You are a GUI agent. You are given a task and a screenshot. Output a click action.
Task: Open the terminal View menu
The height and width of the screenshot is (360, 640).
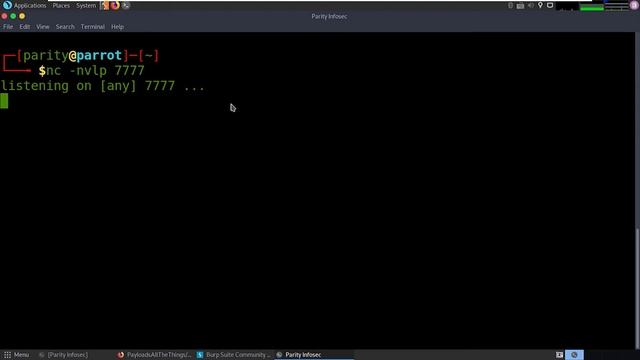(x=42, y=27)
